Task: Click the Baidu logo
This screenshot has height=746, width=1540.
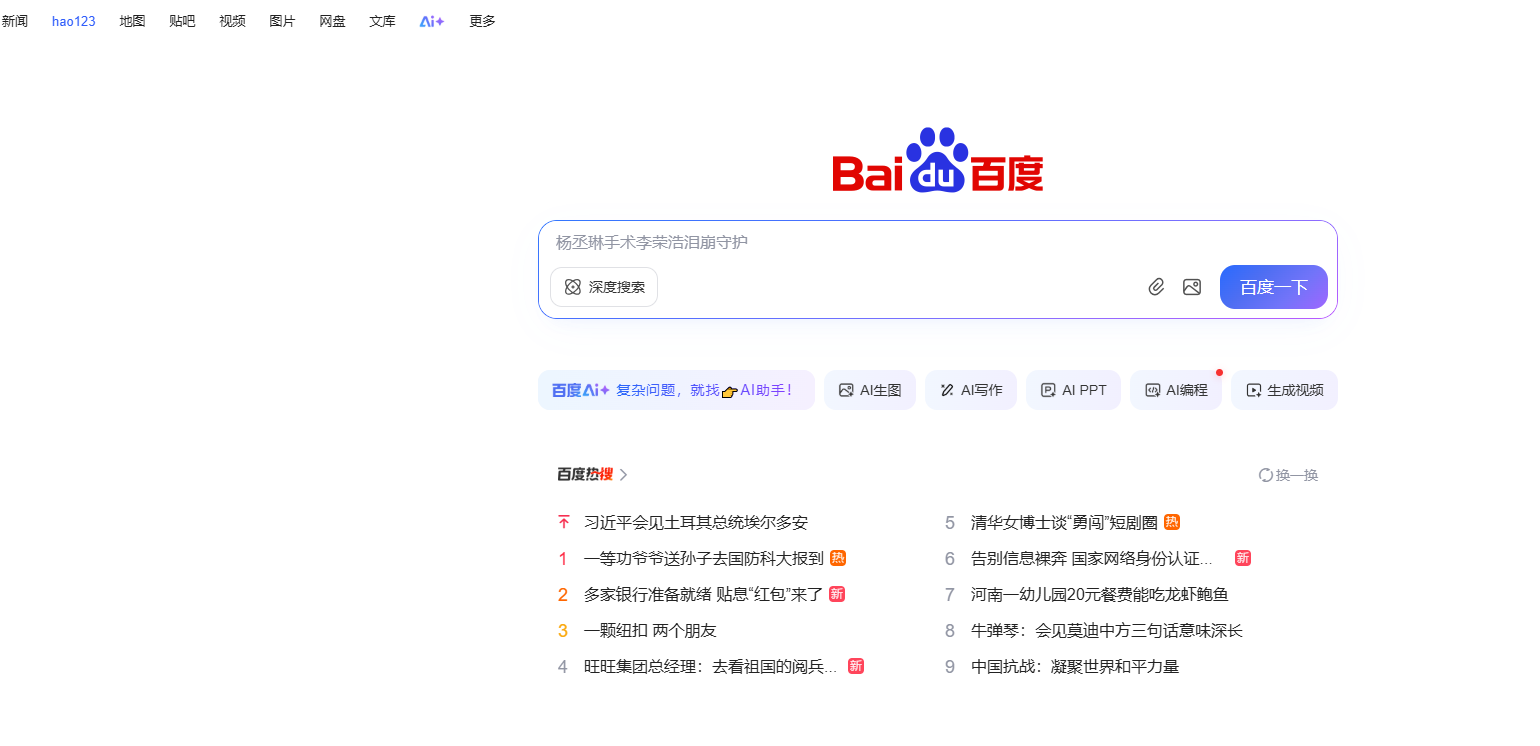Action: tap(938, 160)
